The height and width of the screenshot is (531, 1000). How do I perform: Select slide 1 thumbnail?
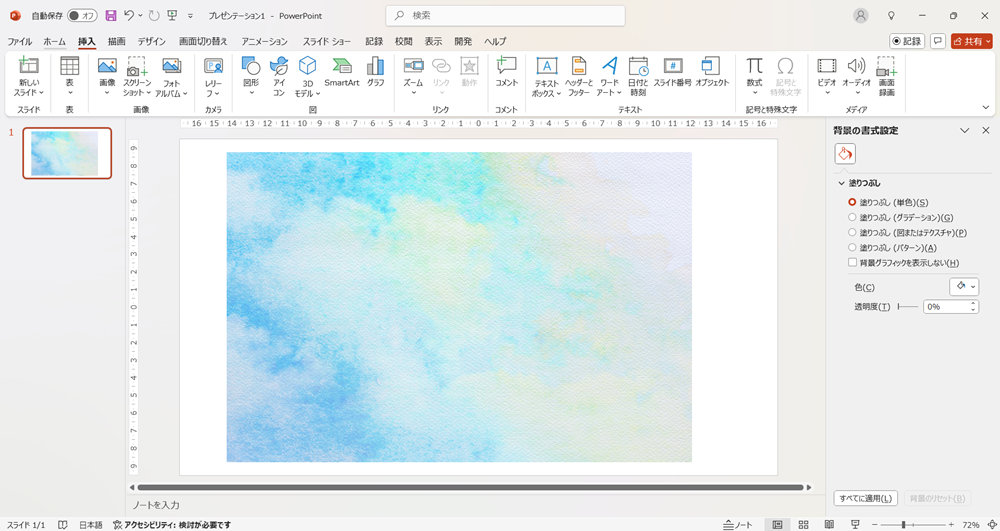[67, 153]
